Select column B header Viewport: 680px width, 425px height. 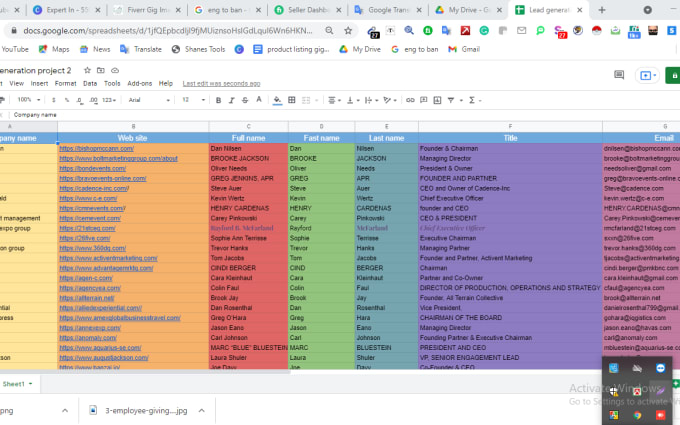(133, 126)
